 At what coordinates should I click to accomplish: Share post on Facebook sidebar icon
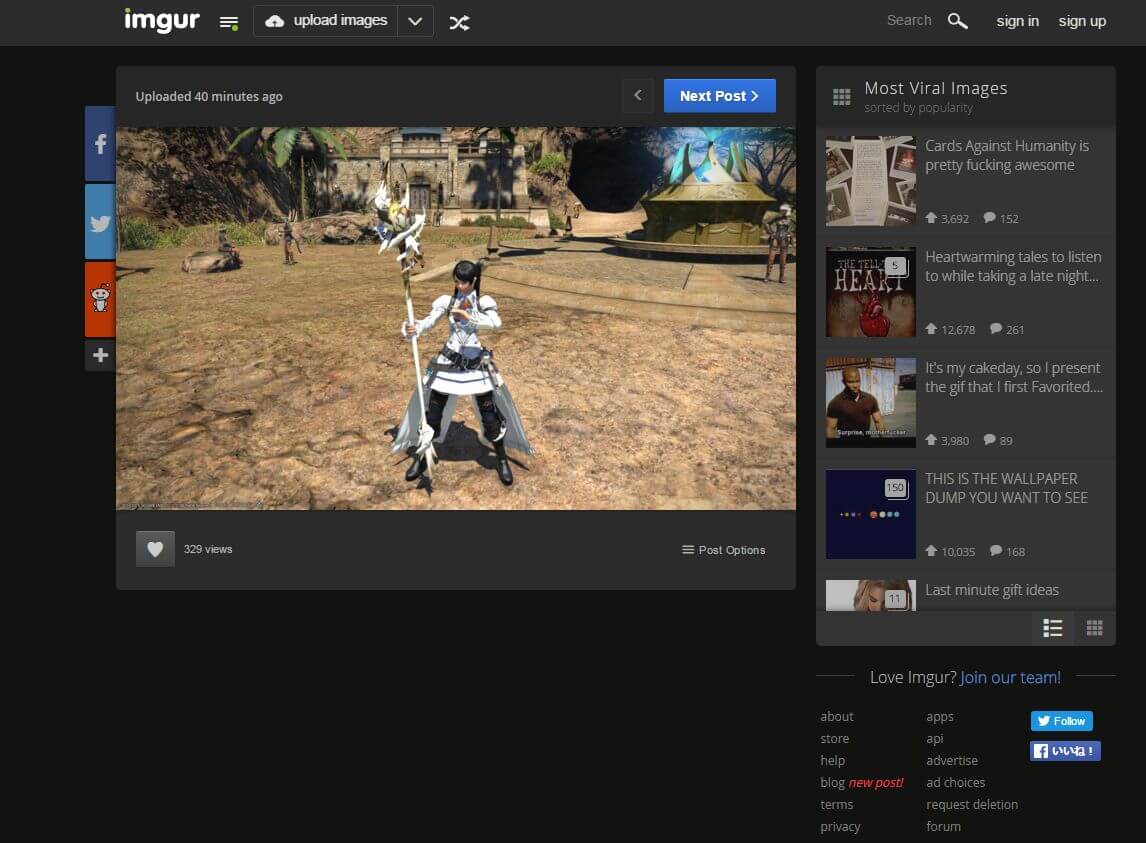coord(100,144)
